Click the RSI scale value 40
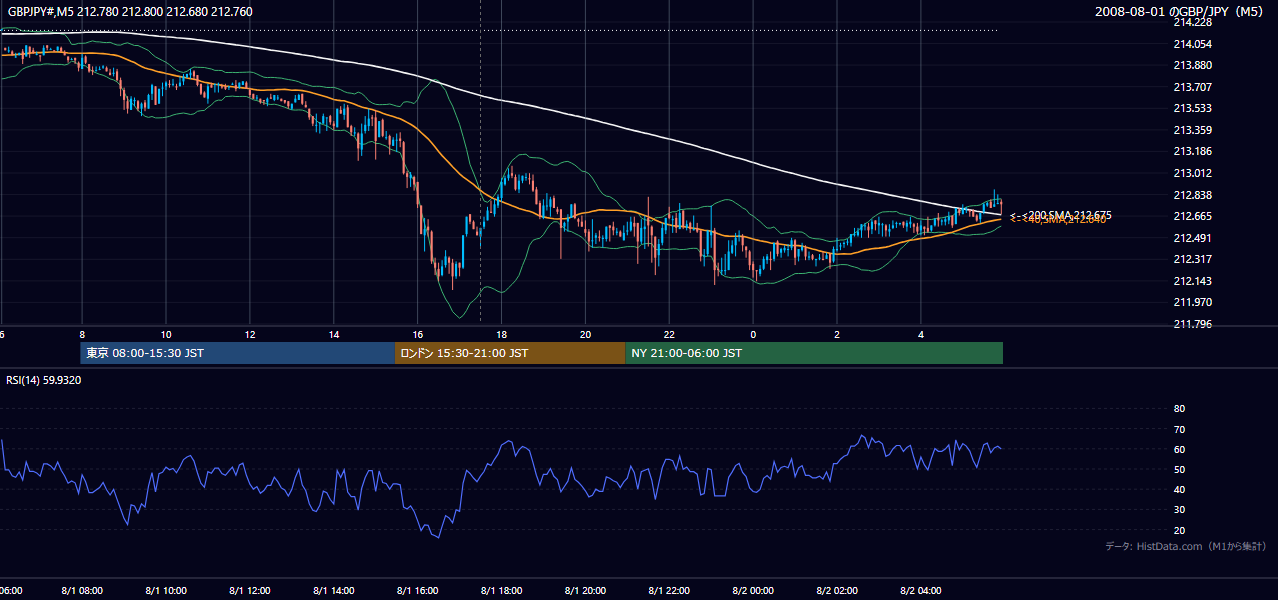 coord(1179,489)
